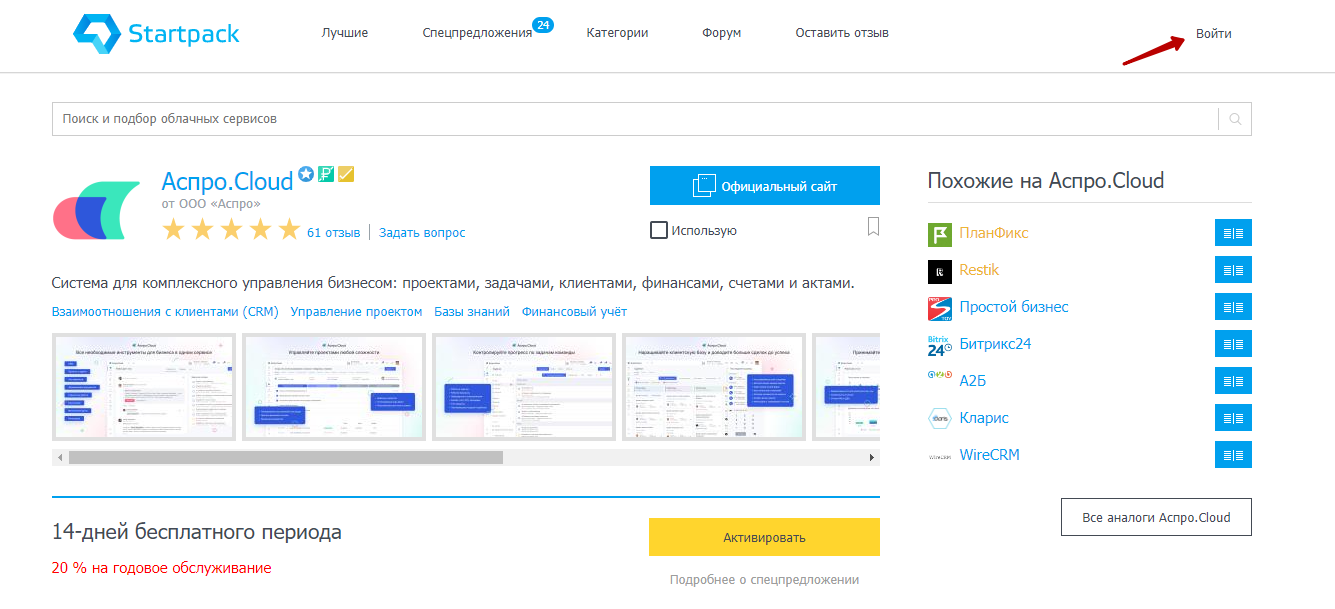Open Спецпредложения in top navigation
The image size is (1335, 609).
coord(477,33)
